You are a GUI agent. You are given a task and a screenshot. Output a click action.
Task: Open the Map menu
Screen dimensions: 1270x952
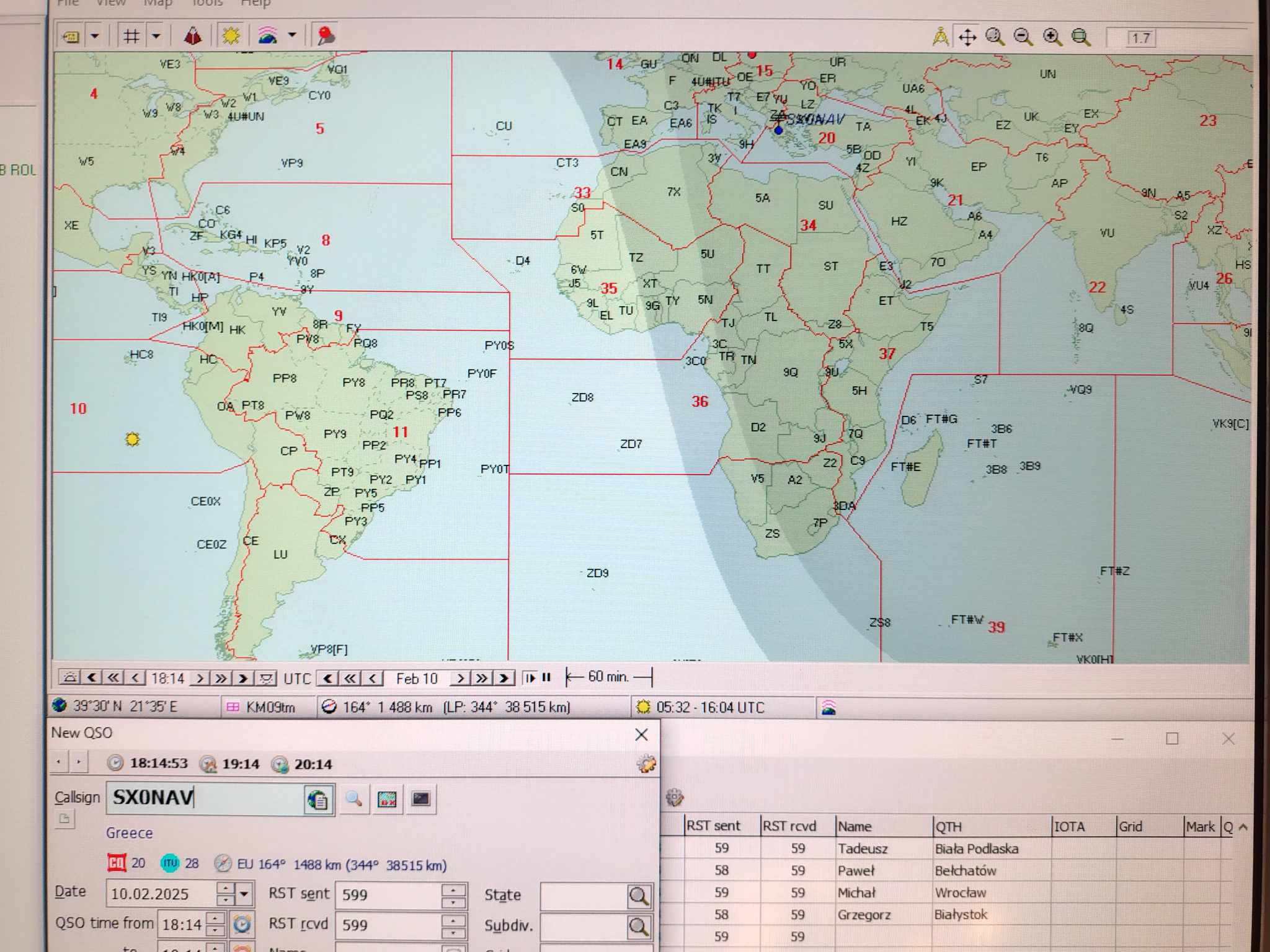tap(158, 4)
